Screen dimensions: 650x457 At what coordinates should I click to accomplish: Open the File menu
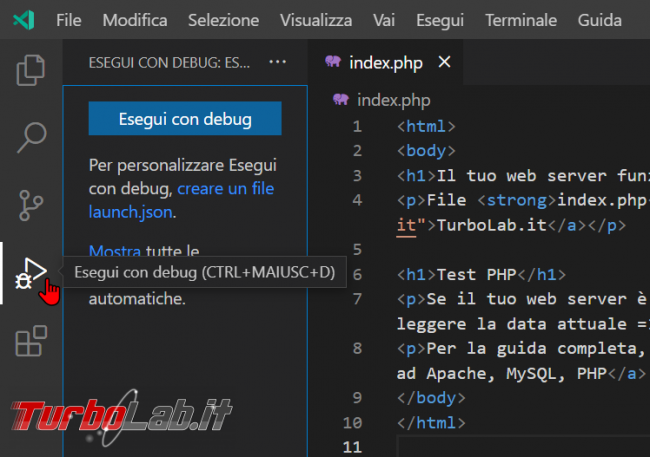pos(69,20)
